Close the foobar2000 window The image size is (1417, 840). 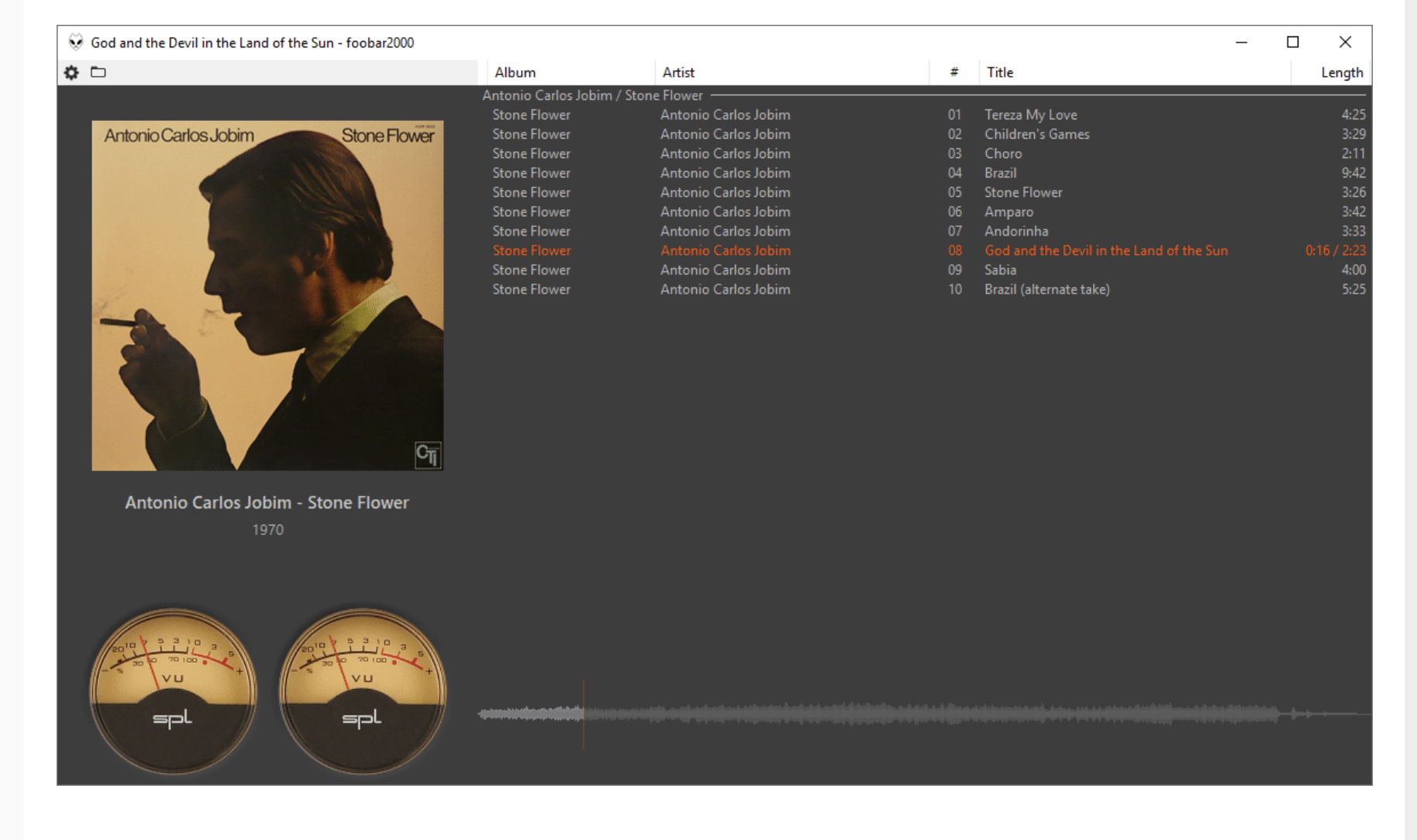pyautogui.click(x=1345, y=42)
